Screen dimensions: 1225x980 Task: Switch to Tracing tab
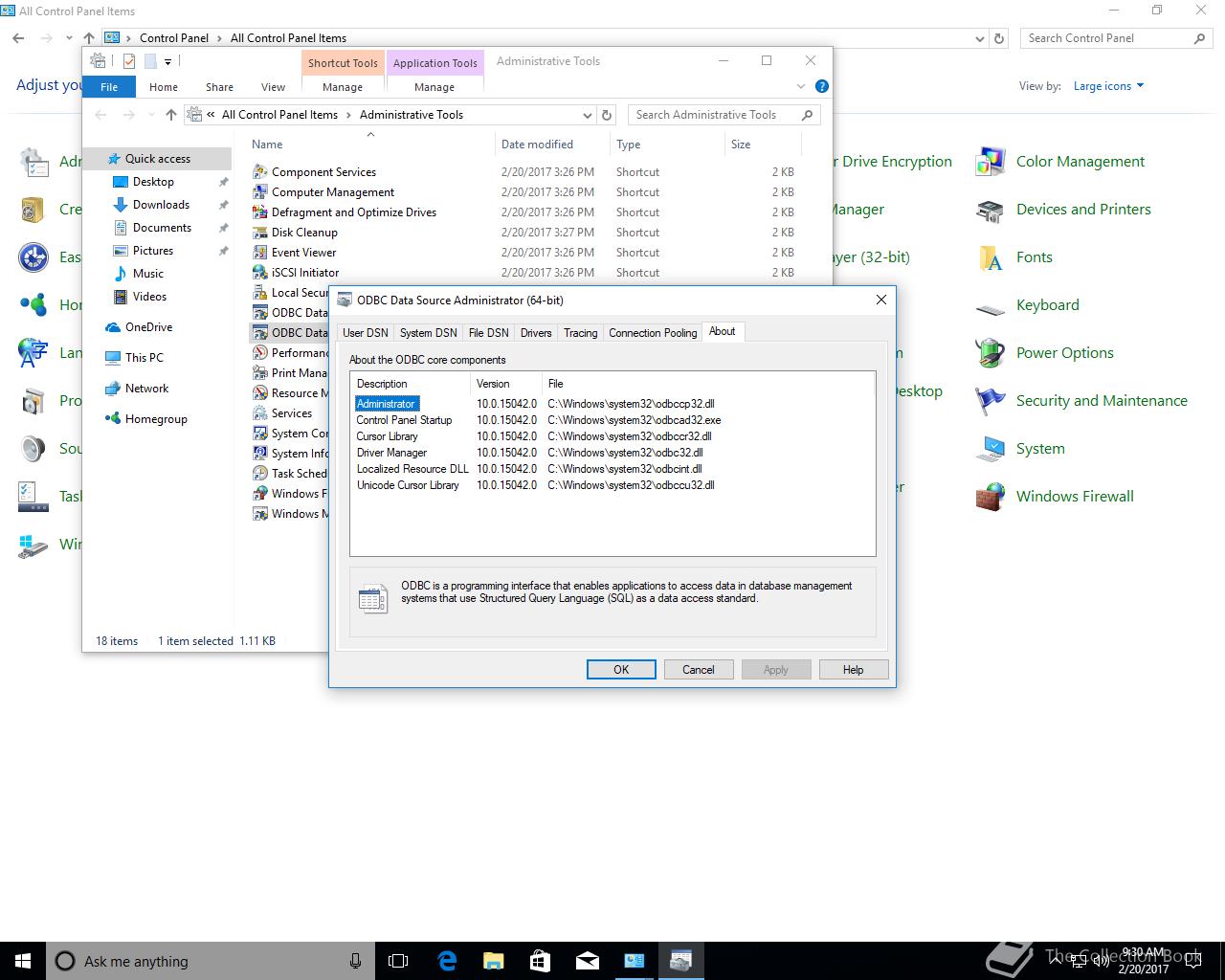580,333
